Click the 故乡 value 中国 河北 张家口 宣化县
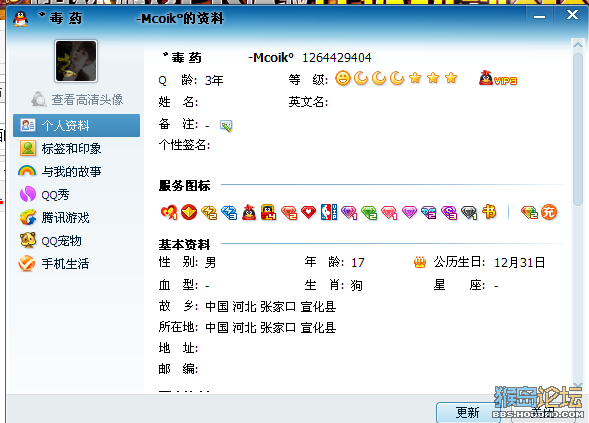Screen dimensions: 589x423 pyautogui.click(x=270, y=307)
